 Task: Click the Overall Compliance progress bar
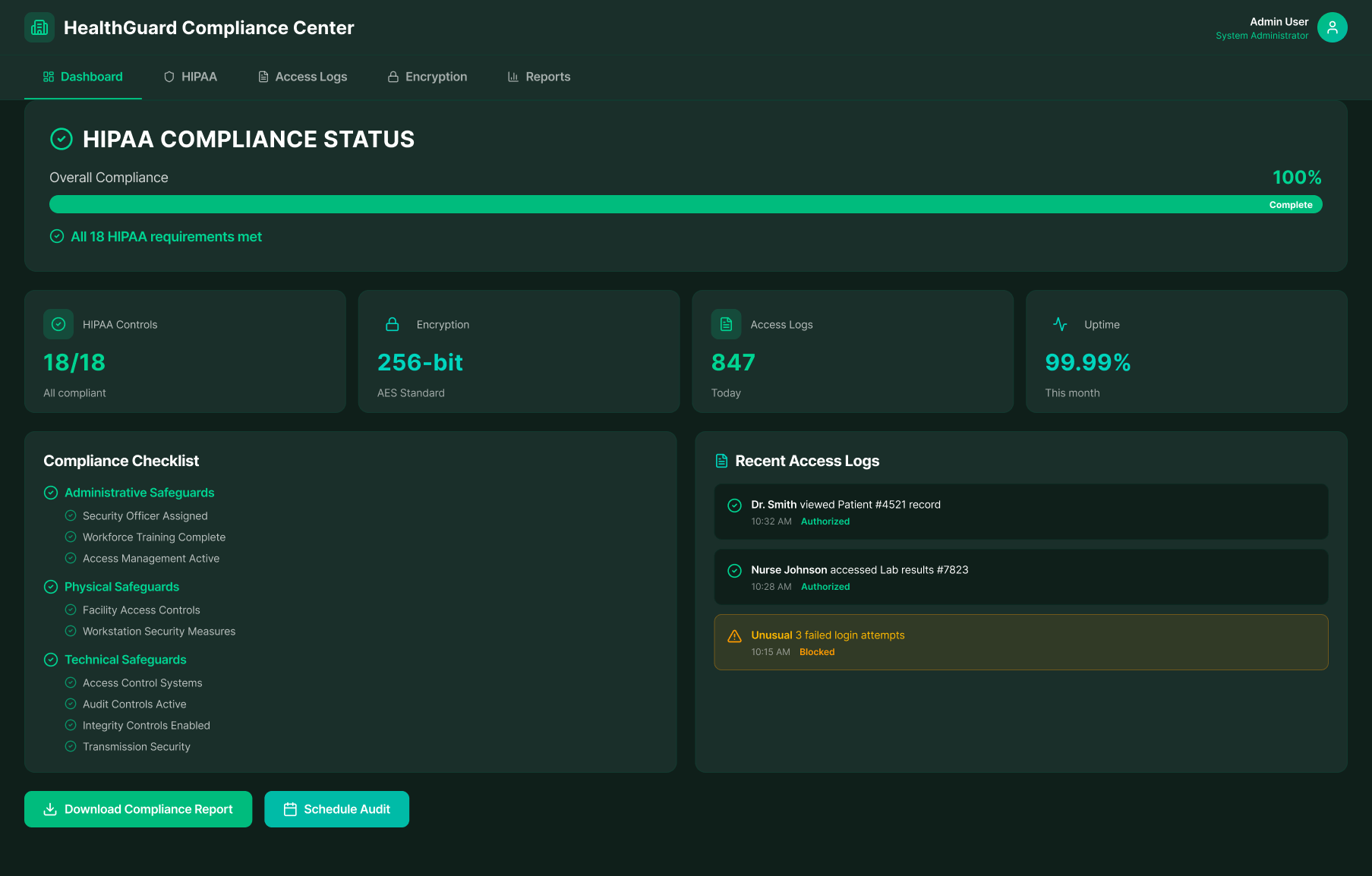tap(686, 204)
